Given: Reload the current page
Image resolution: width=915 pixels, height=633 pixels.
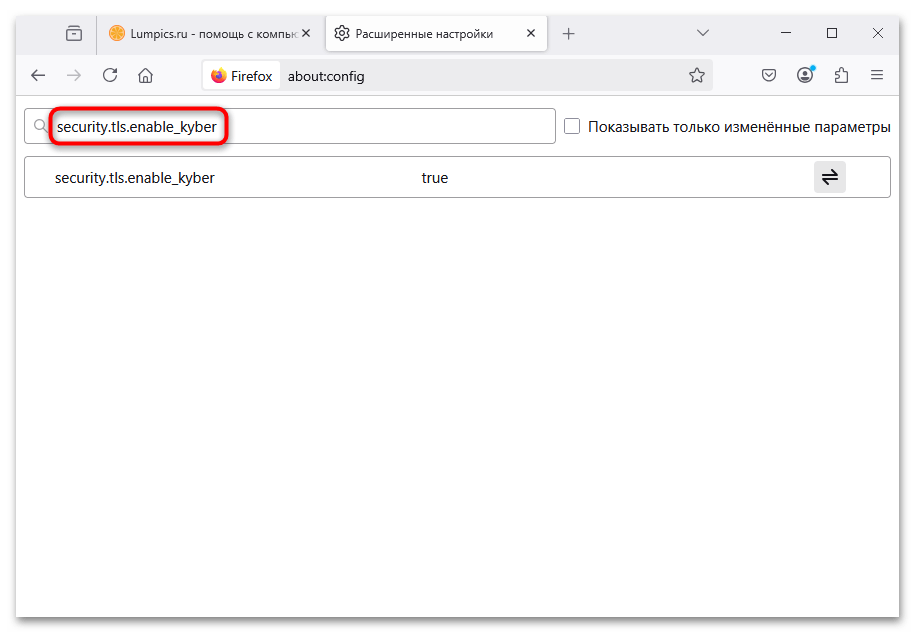Looking at the screenshot, I should click(x=110, y=75).
